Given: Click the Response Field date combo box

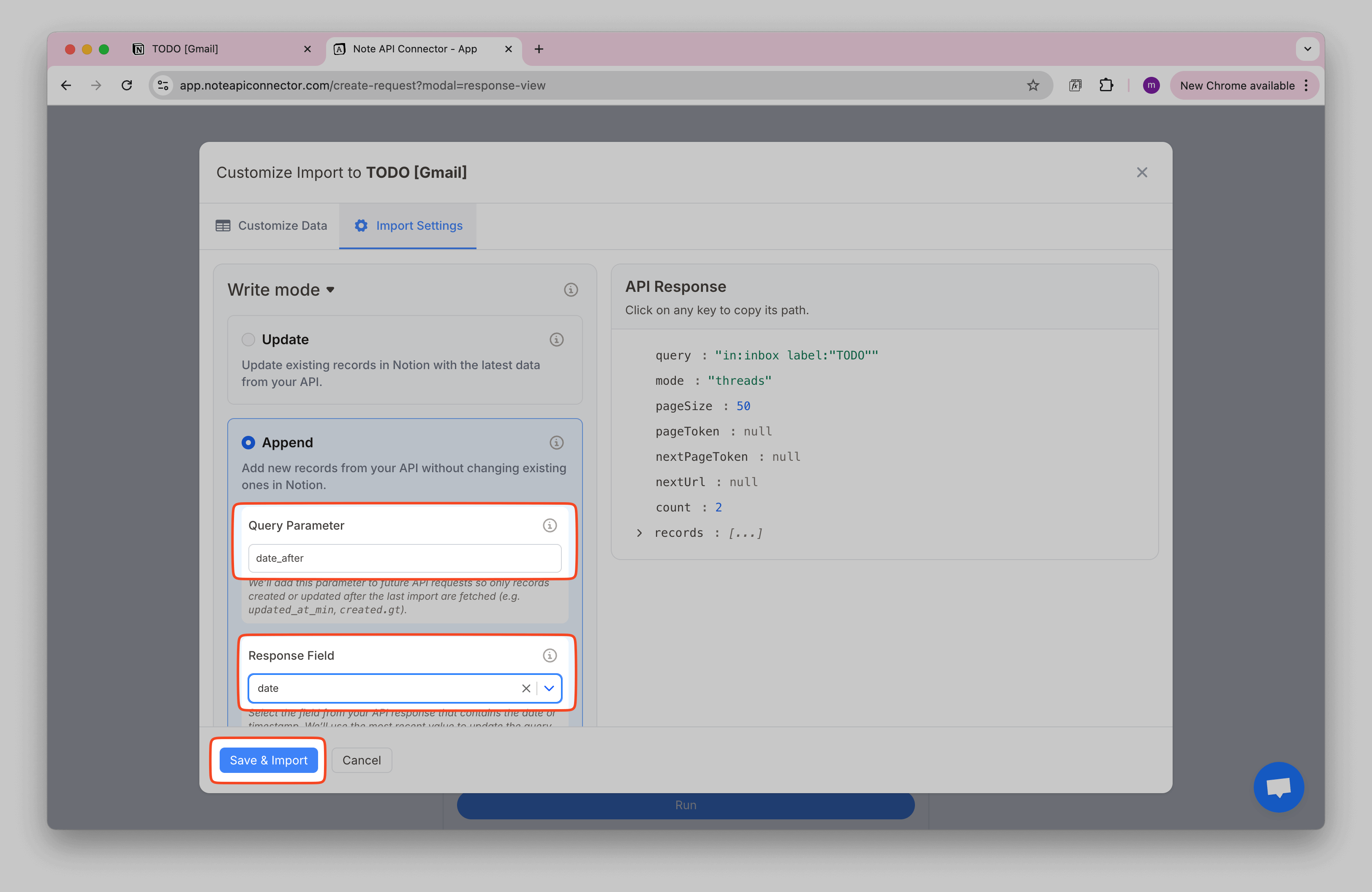Looking at the screenshot, I should (405, 688).
